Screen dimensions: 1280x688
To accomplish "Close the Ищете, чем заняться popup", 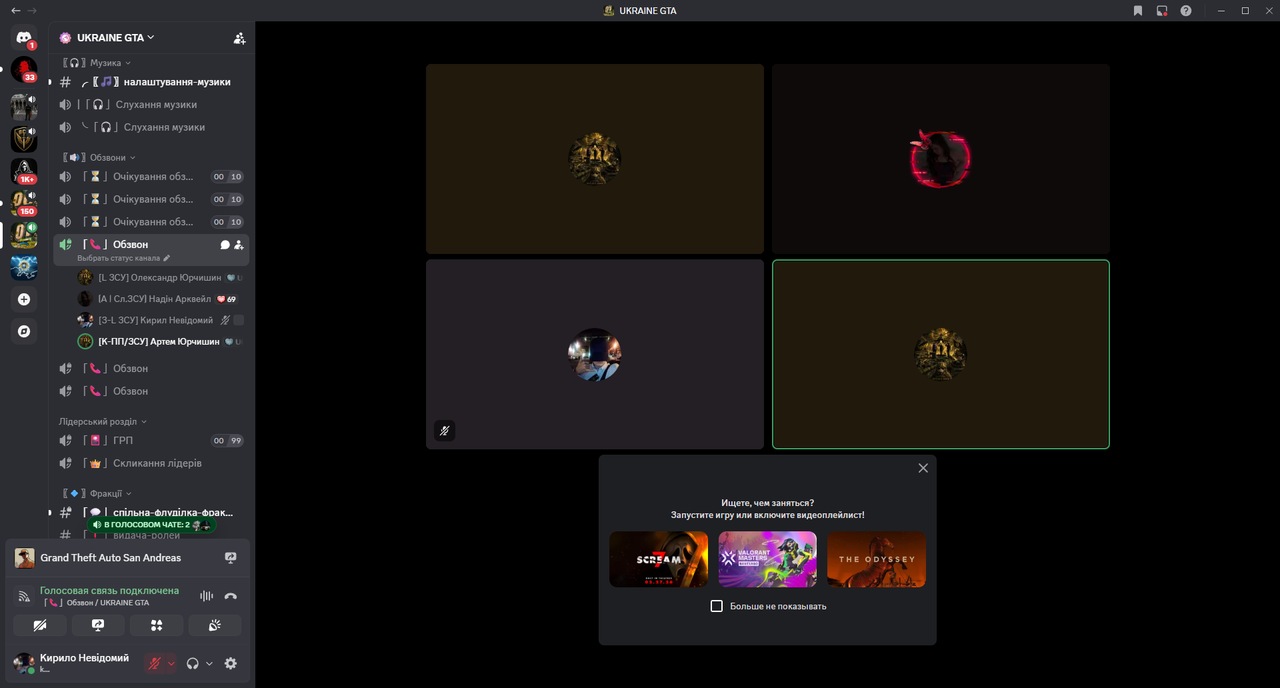I will (923, 468).
